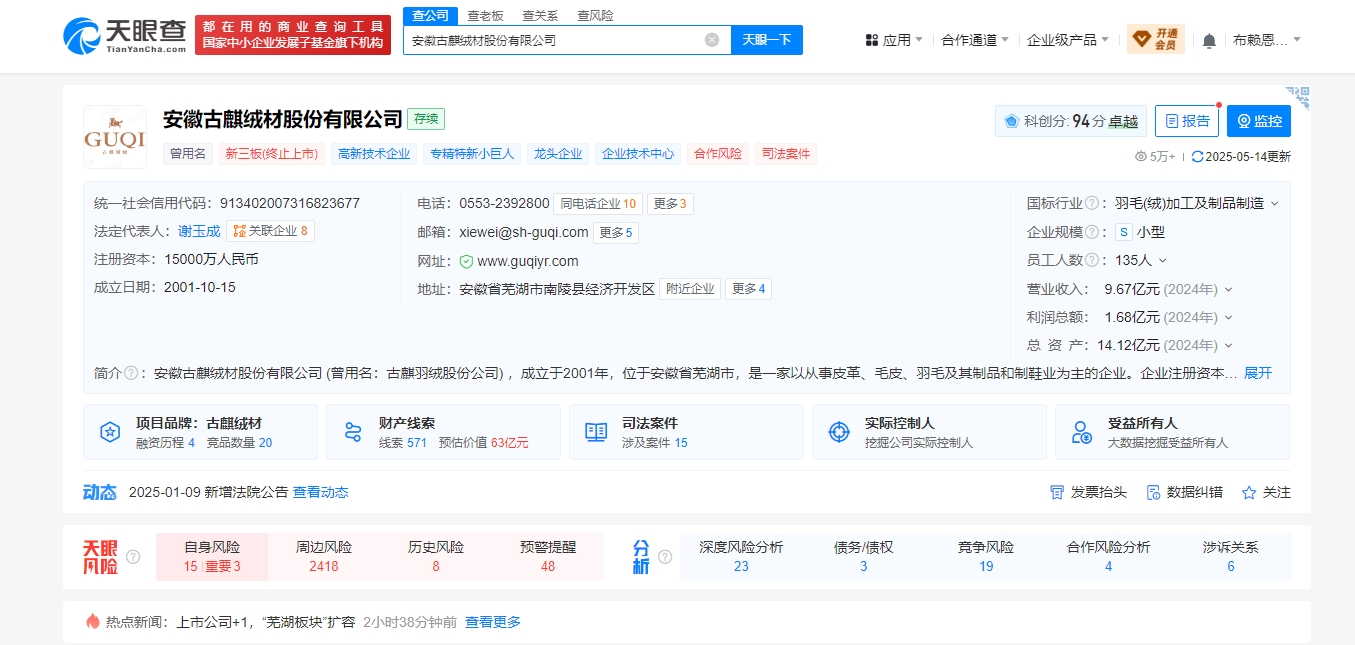
Task: Select the 周边风险 risk tab
Action: 324,557
